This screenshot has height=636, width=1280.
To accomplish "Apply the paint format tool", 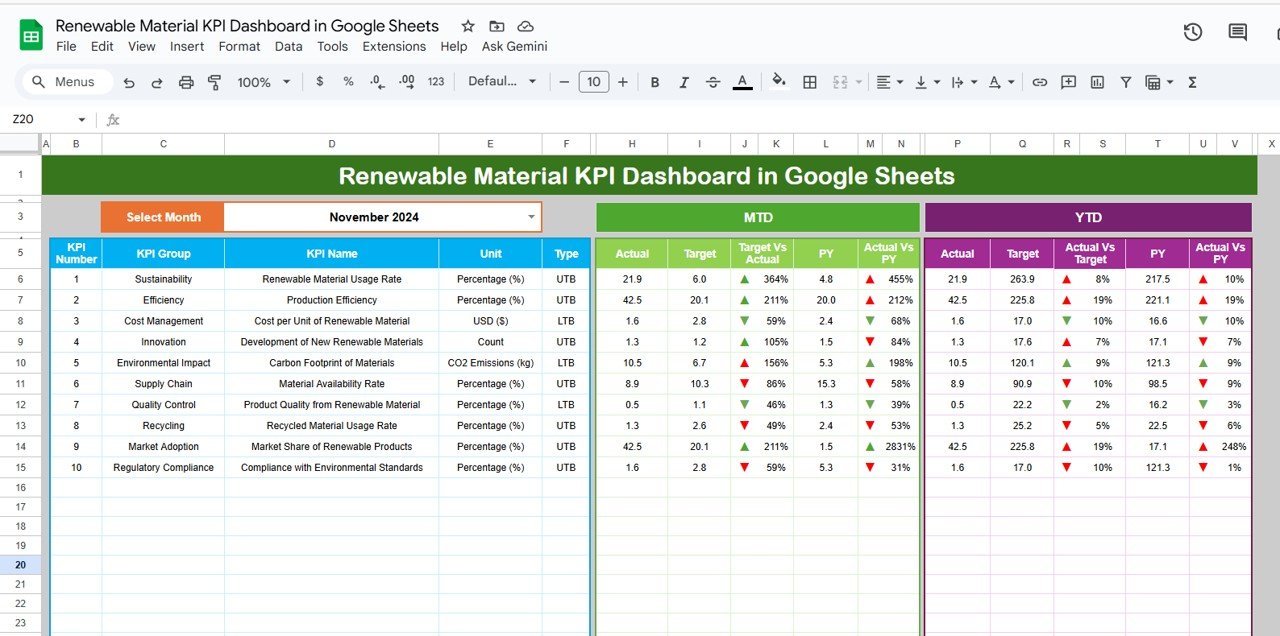I will point(214,82).
